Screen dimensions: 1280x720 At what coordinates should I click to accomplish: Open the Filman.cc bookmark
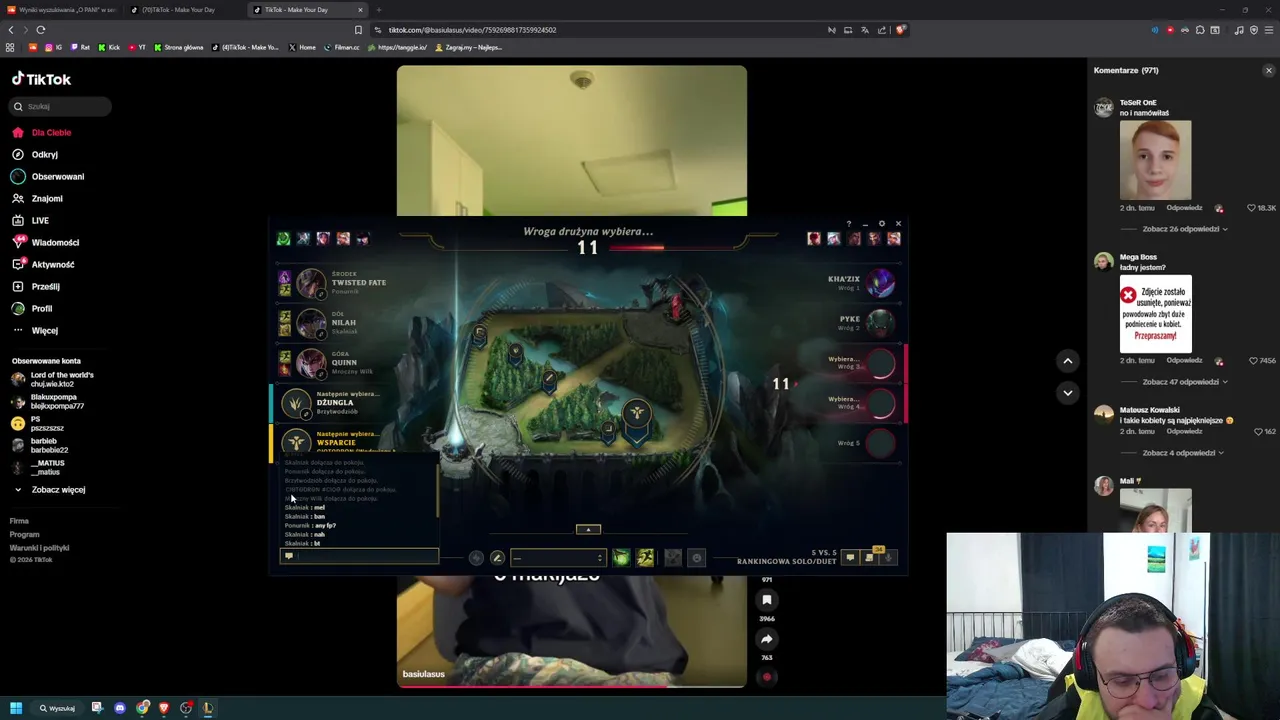342,47
